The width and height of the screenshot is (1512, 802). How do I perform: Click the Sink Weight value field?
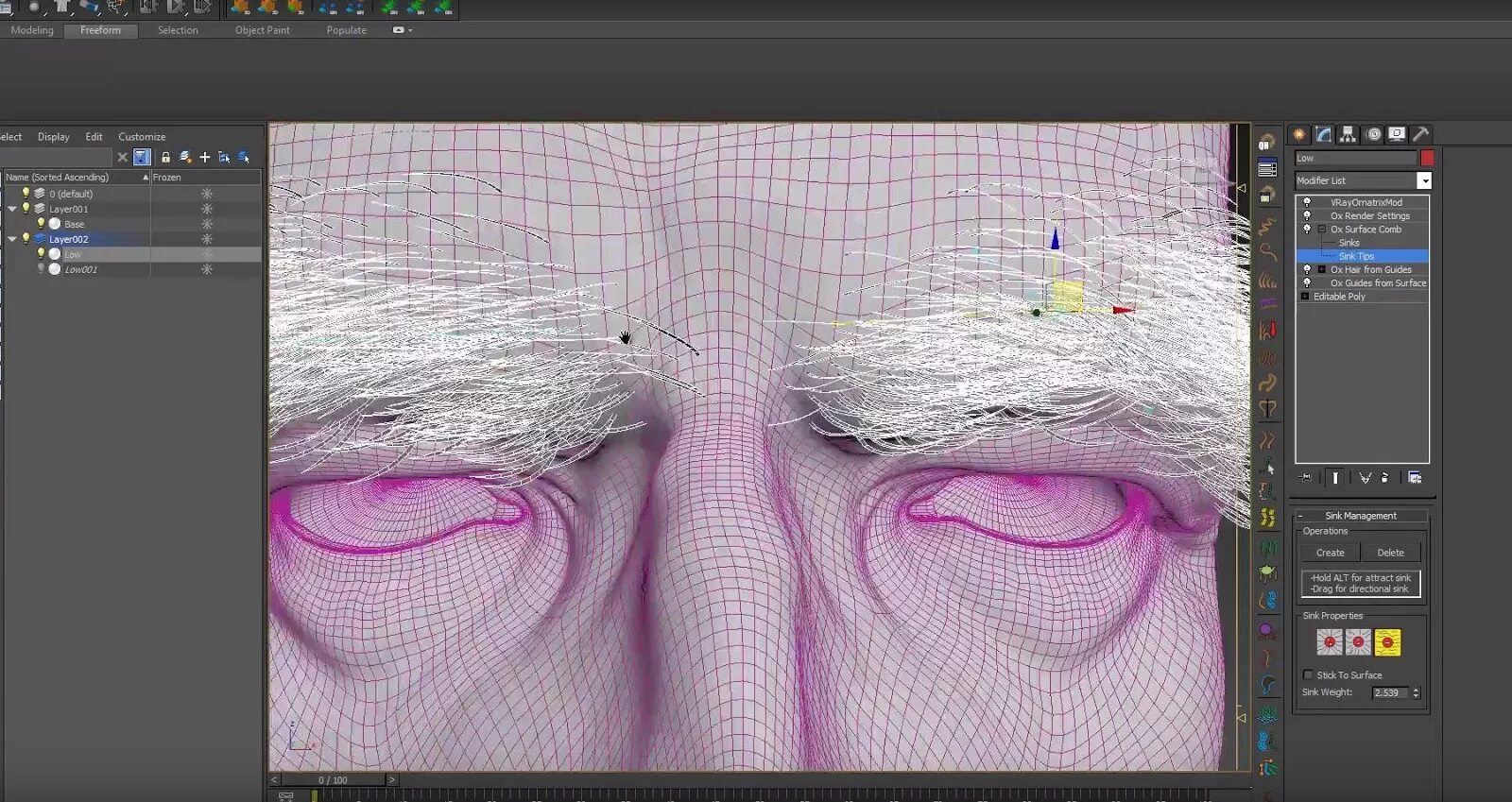tap(1390, 692)
